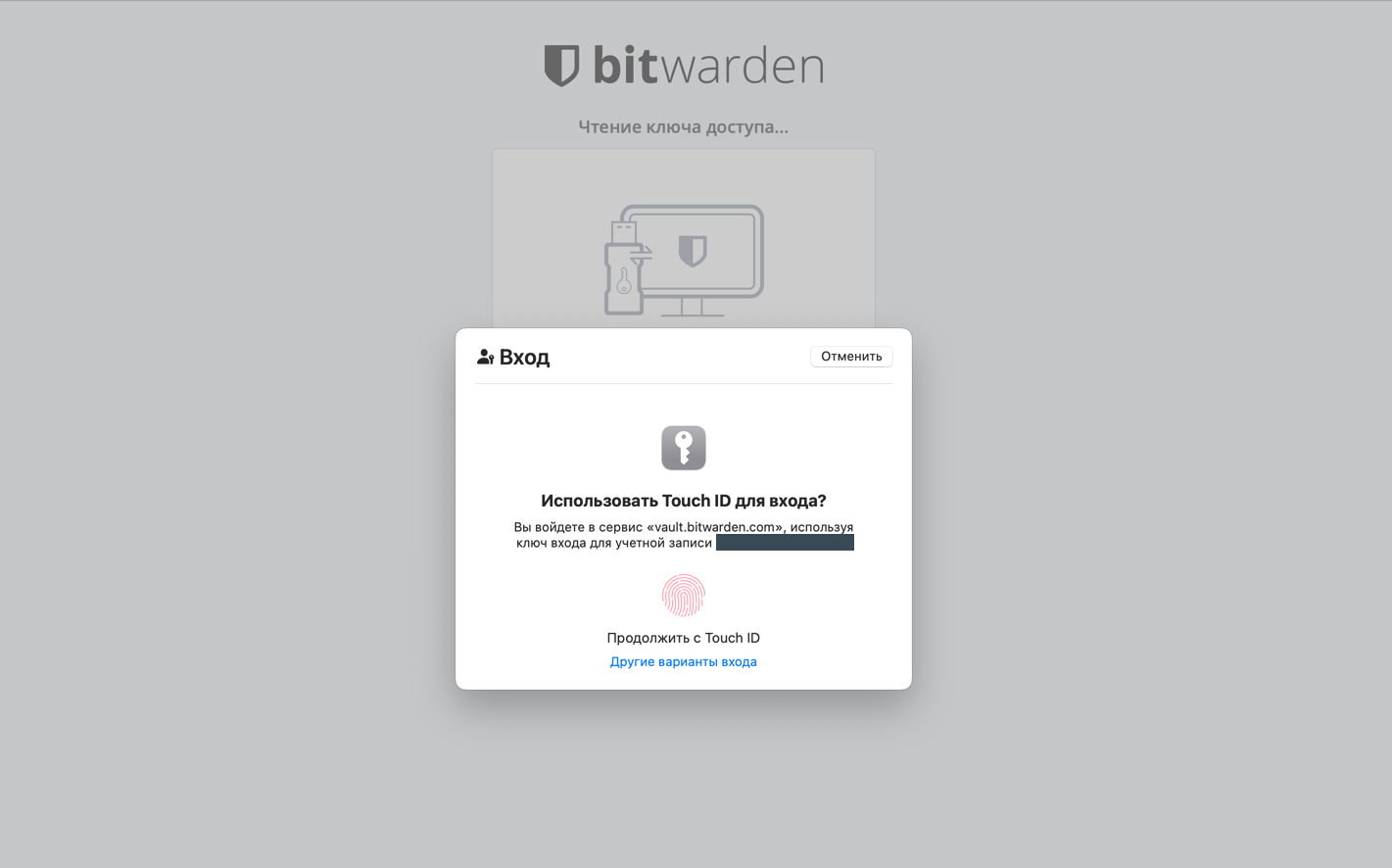Click the ключ входа для учетной записи text

614,543
